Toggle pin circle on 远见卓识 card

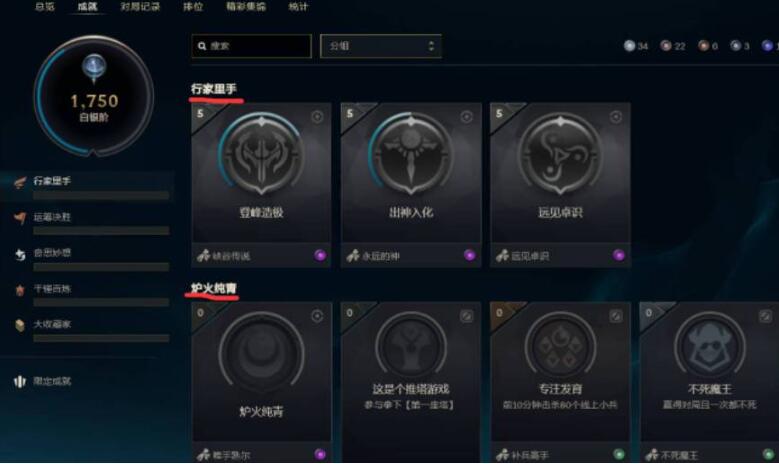click(616, 117)
